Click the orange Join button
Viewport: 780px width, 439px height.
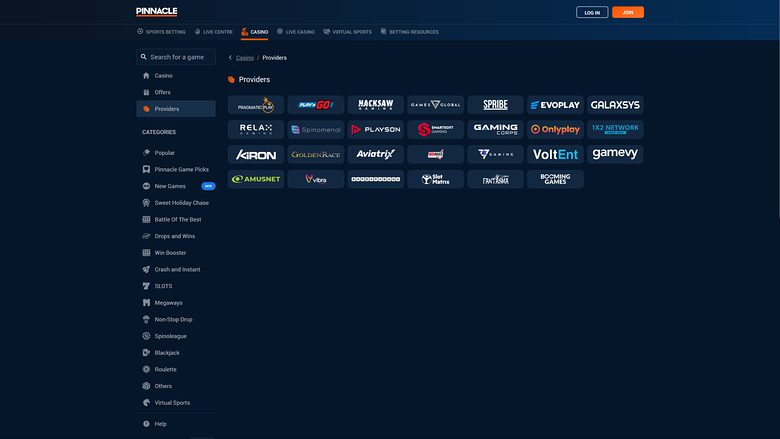627,13
